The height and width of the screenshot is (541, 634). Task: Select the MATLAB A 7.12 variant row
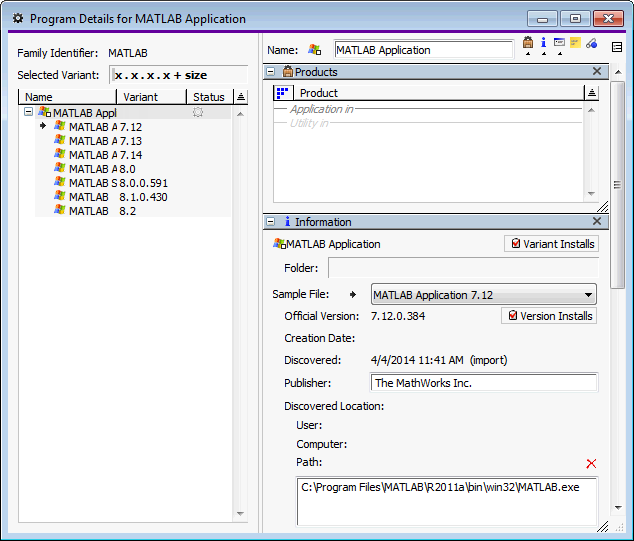[133, 127]
